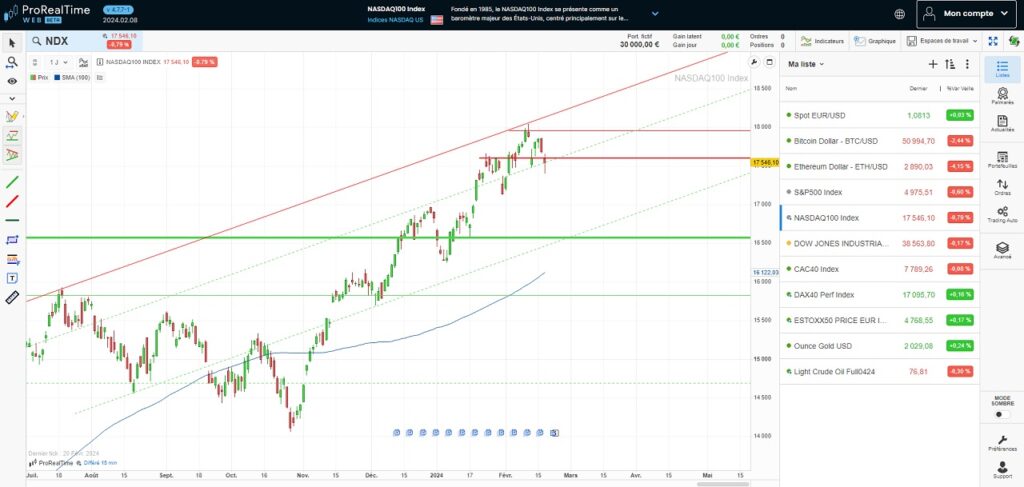Select Spot EUR/USD in the list
1024x487 pixels.
coord(880,115)
